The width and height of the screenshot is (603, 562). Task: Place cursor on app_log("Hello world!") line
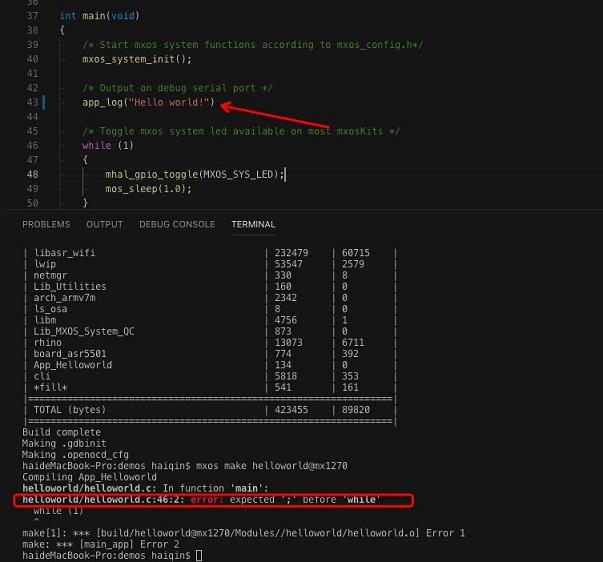pyautogui.click(x=148, y=102)
